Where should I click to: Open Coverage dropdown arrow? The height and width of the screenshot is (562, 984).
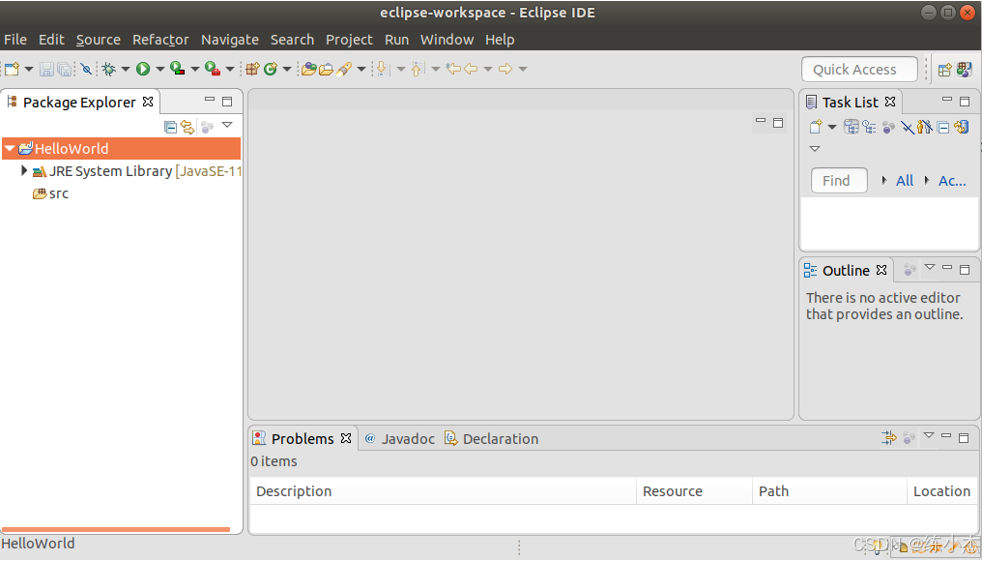pyautogui.click(x=195, y=69)
